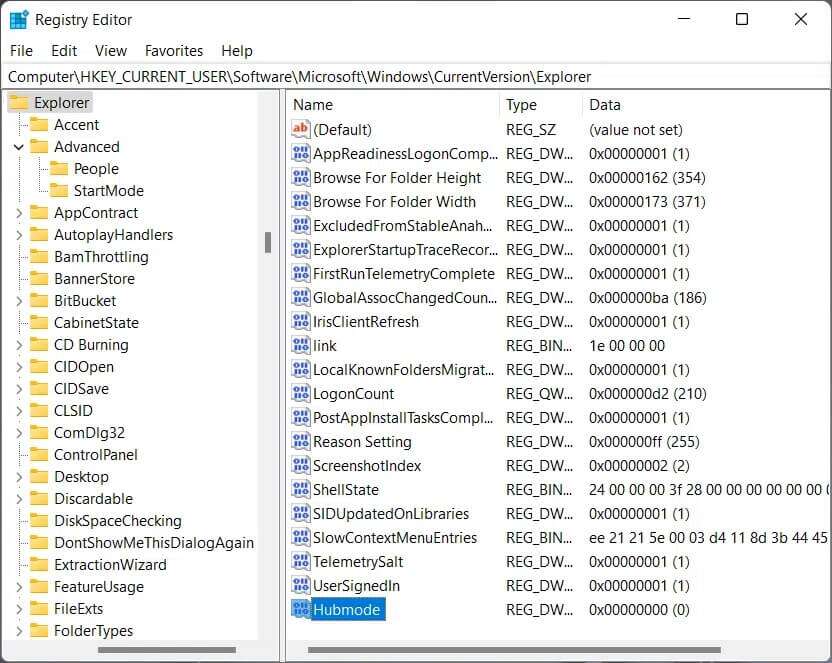
Task: Click the FirstRunTelemetryComplete value icon
Action: coord(300,273)
